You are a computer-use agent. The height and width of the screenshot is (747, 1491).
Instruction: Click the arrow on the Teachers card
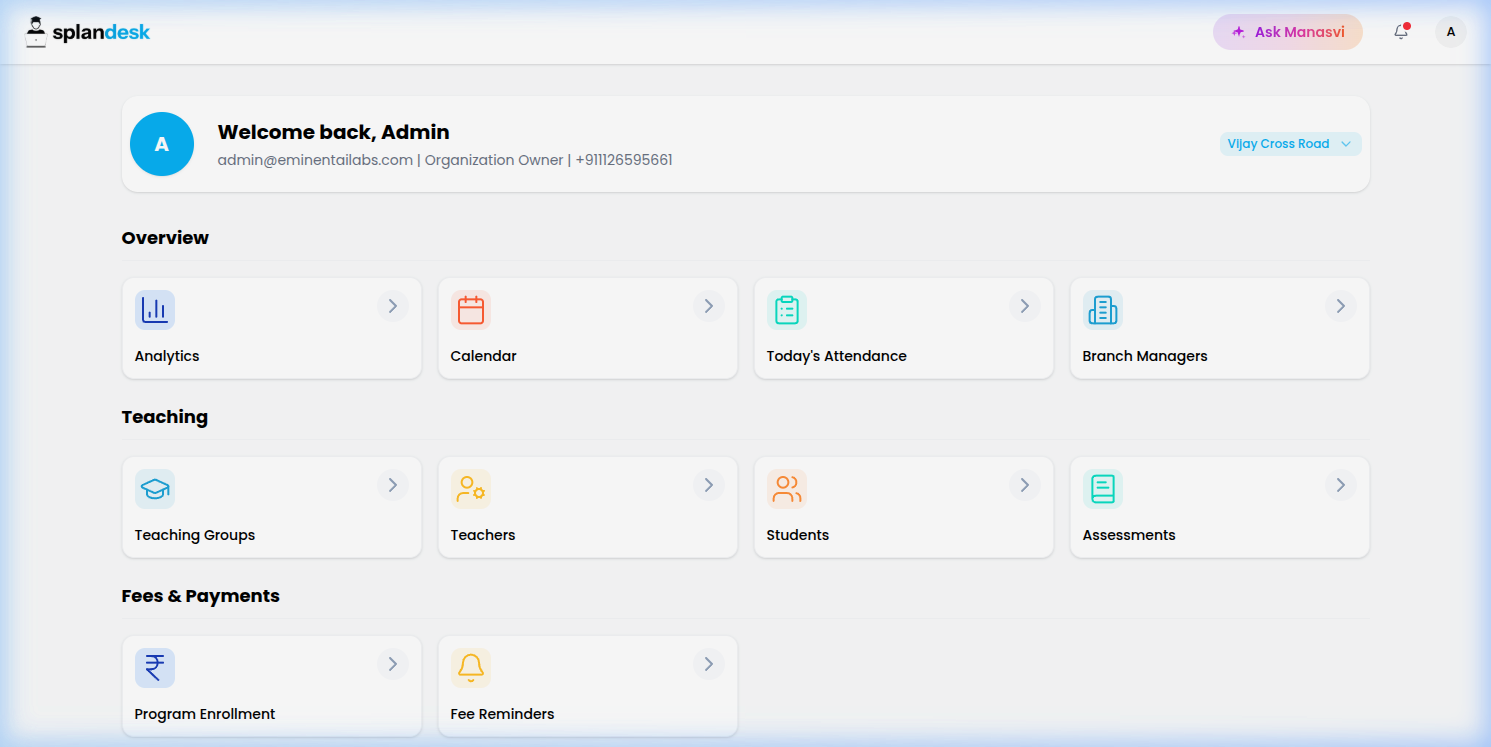pos(709,485)
